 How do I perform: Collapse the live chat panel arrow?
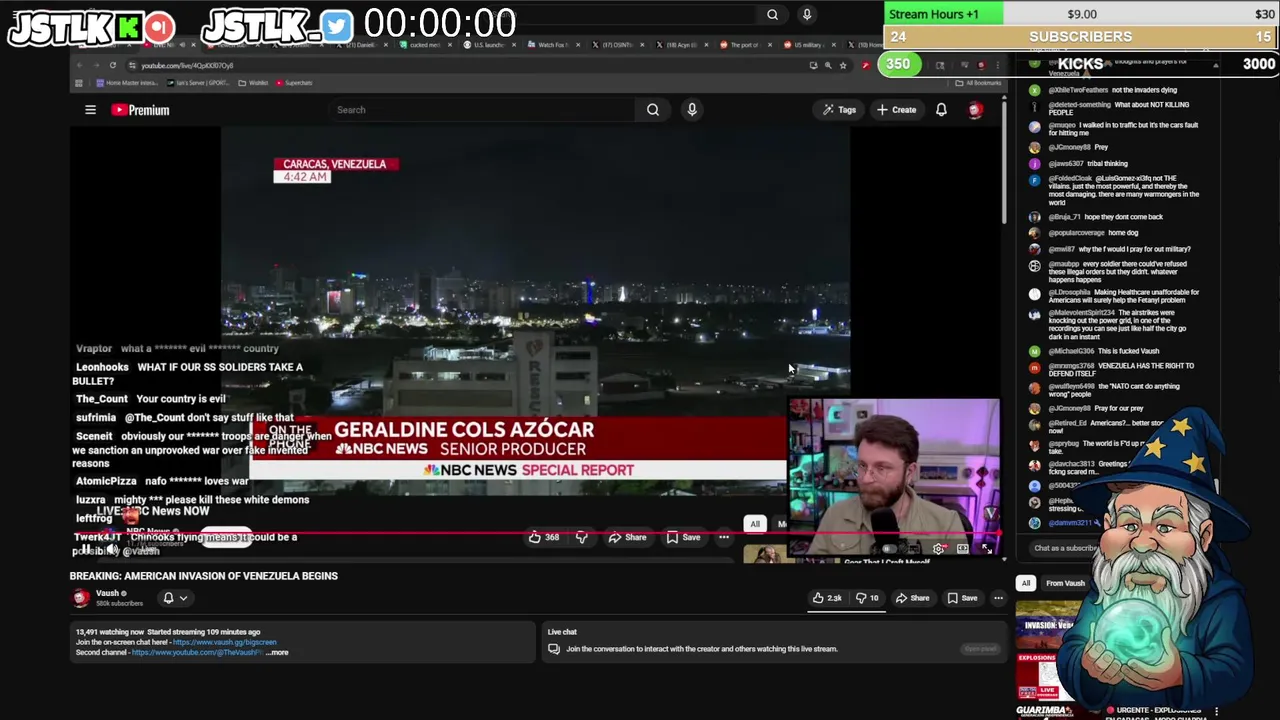point(1215,65)
